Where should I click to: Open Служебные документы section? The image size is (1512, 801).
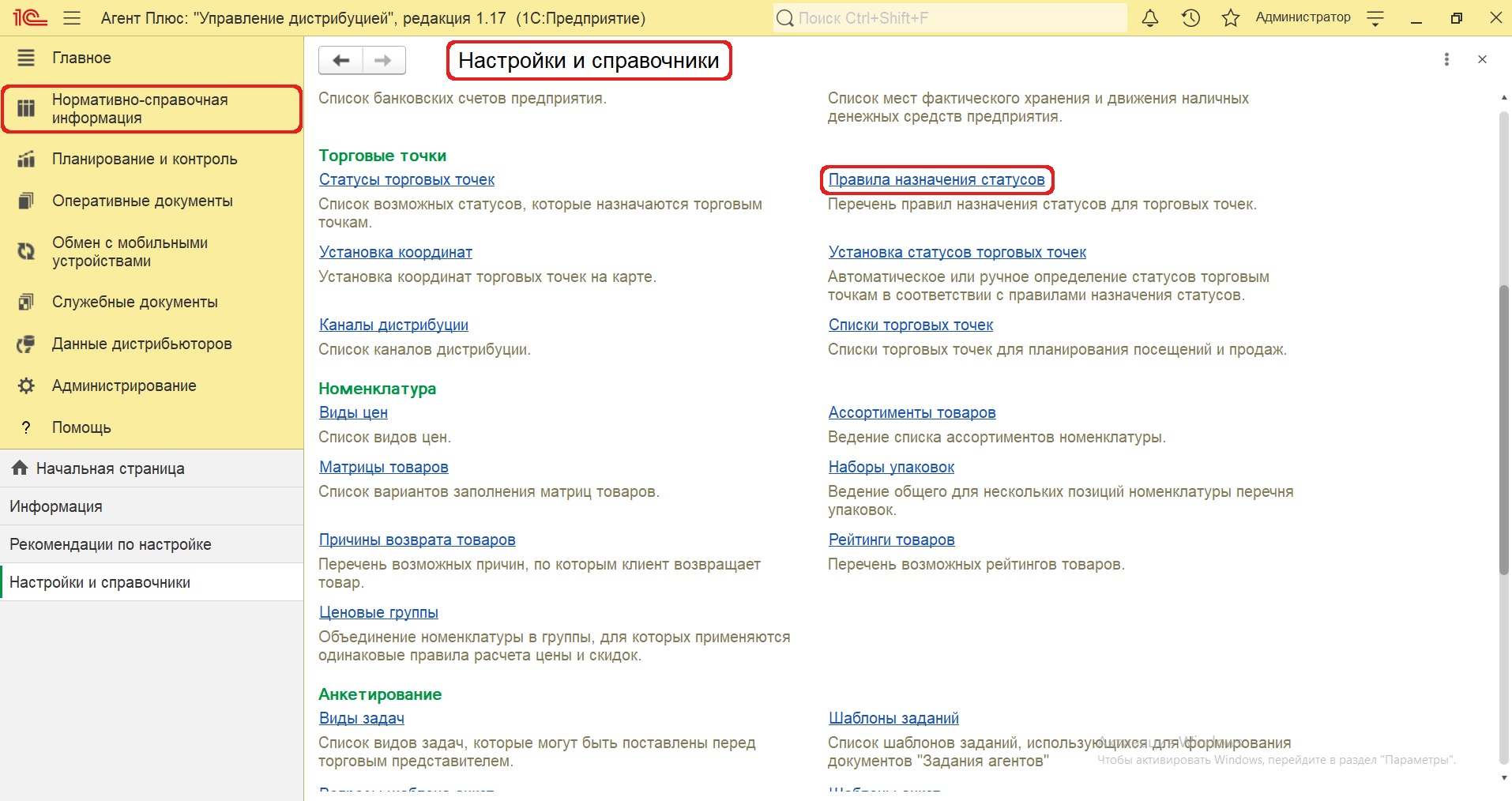[152, 302]
